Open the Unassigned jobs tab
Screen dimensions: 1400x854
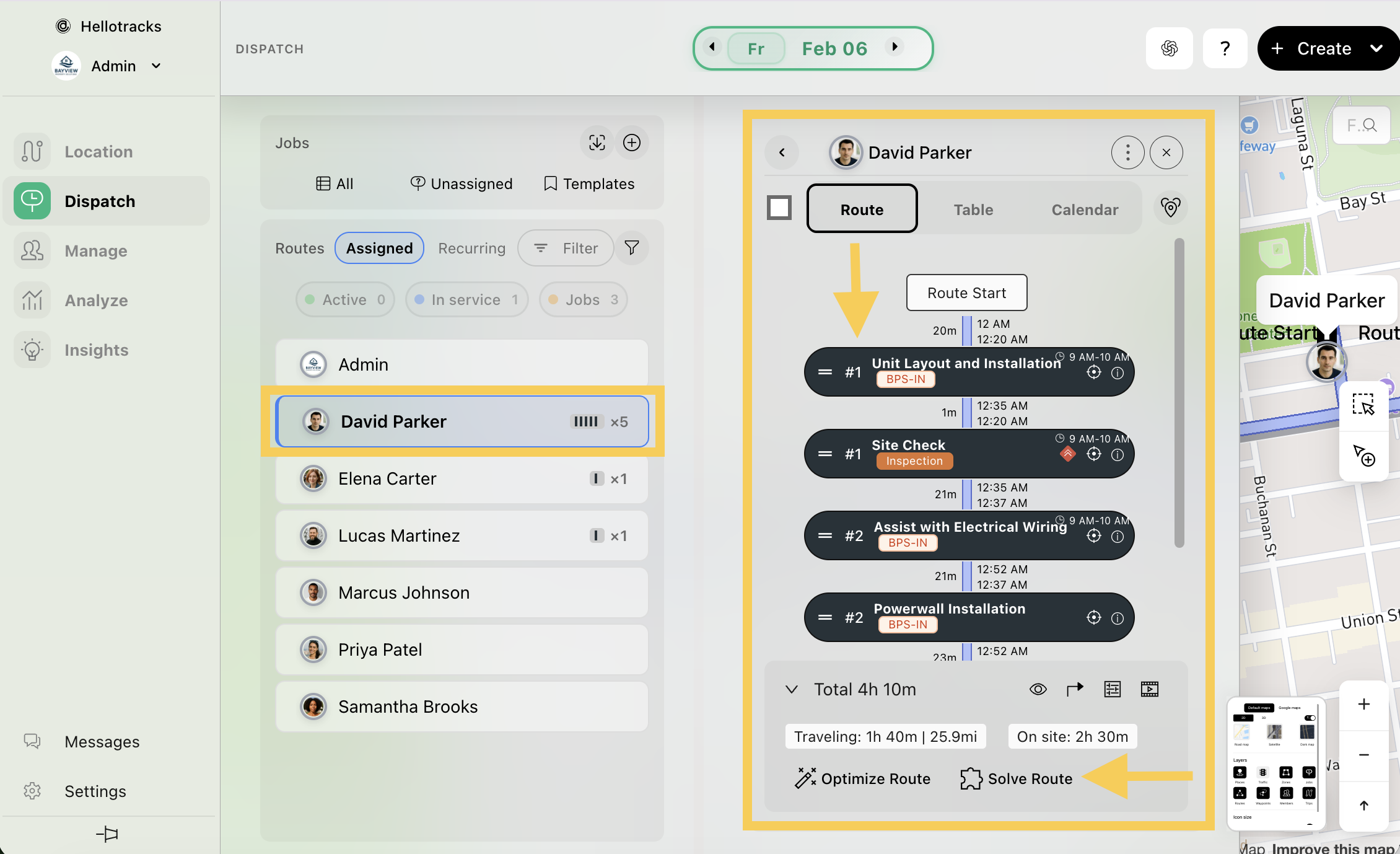coord(462,183)
